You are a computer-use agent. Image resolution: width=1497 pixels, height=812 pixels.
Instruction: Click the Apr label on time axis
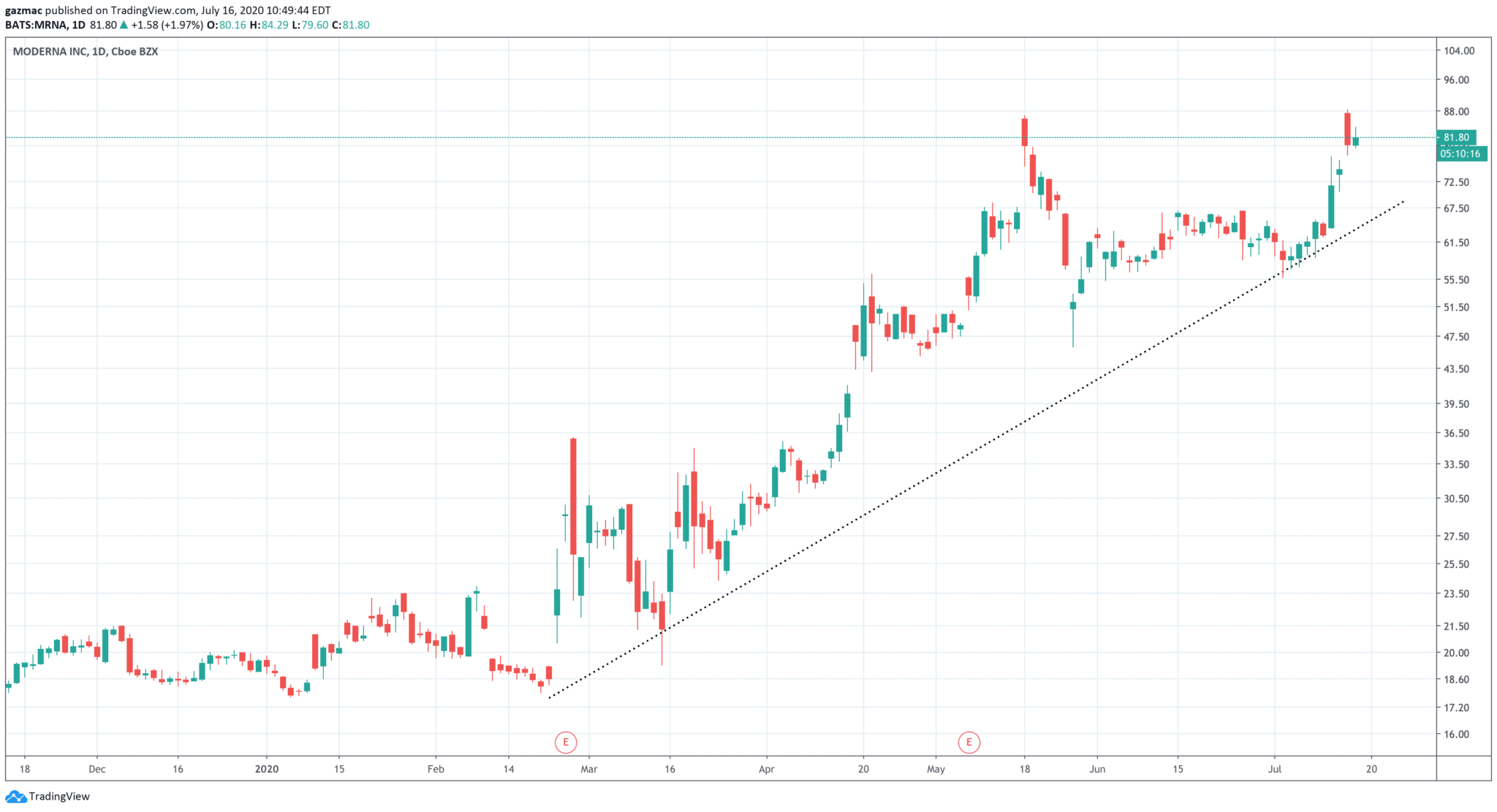click(766, 769)
